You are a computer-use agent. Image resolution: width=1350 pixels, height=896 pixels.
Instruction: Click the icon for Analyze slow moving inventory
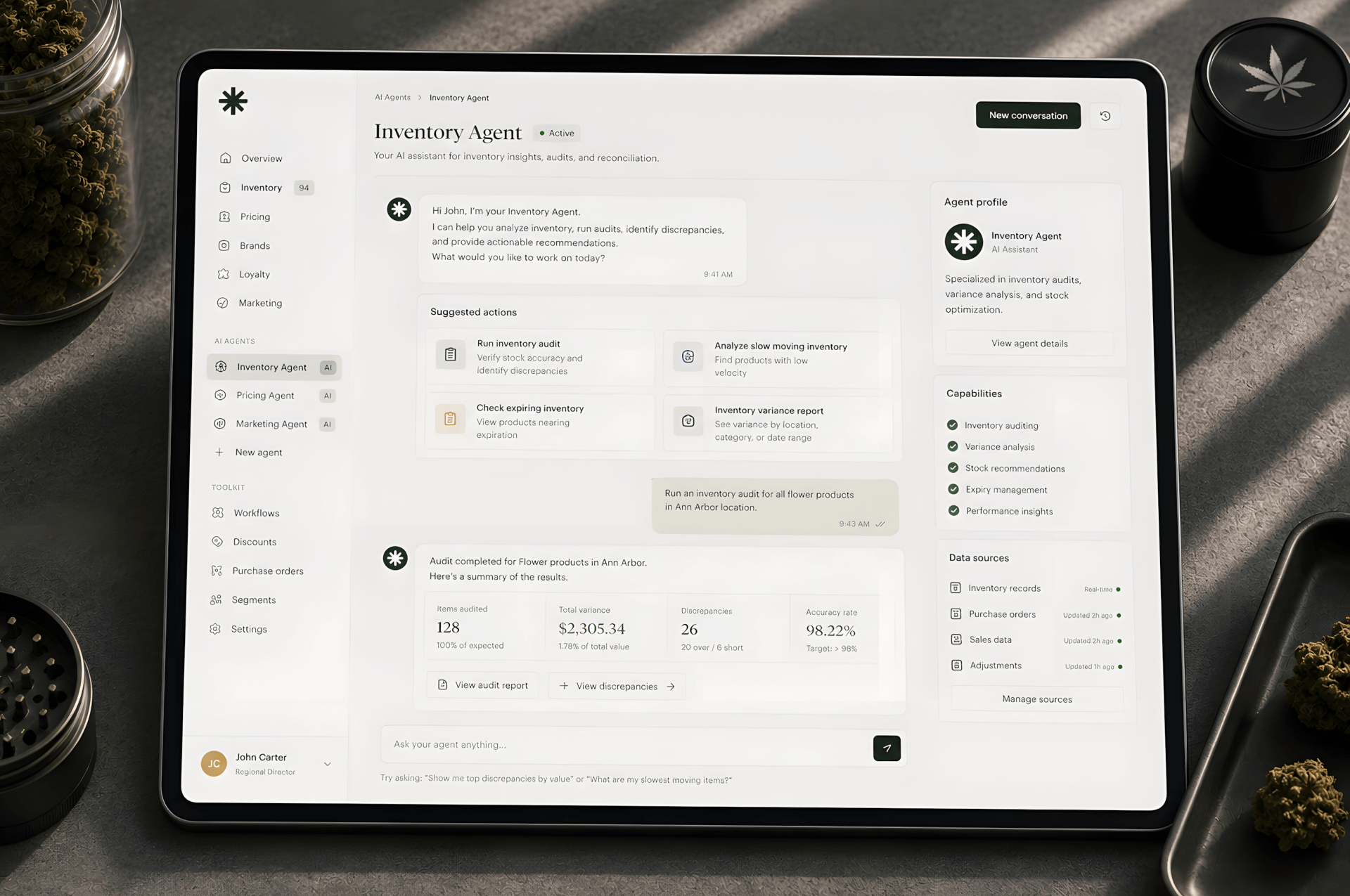(688, 356)
